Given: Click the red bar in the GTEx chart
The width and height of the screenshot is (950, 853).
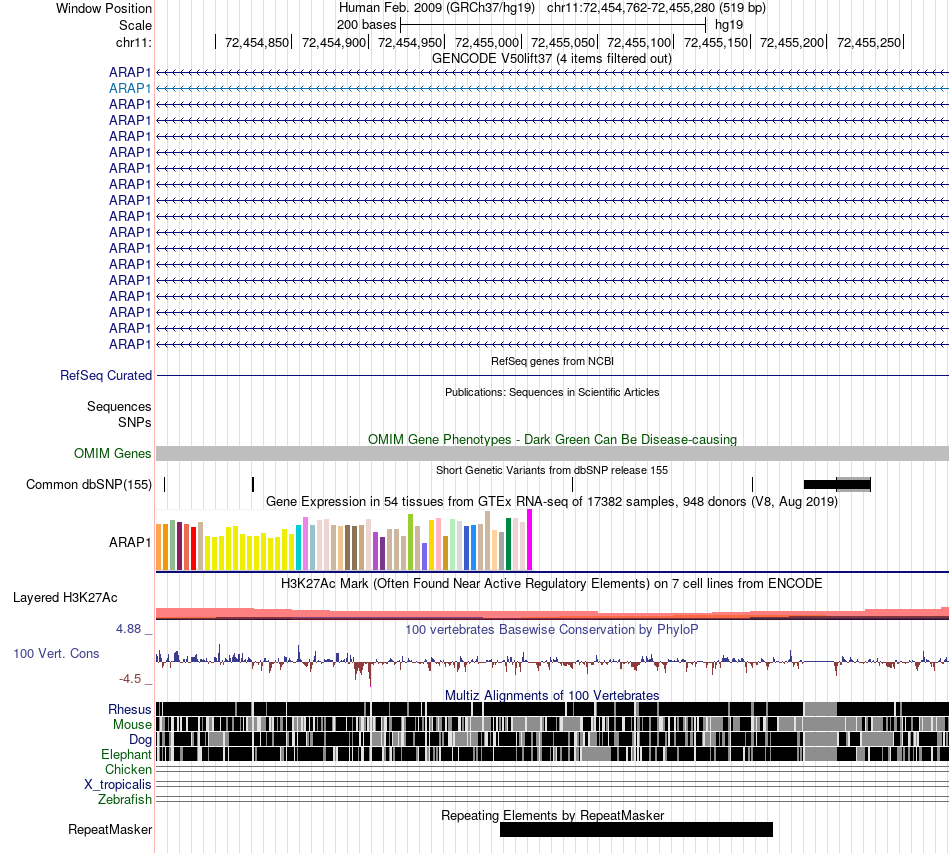Looking at the screenshot, I should [x=193, y=548].
